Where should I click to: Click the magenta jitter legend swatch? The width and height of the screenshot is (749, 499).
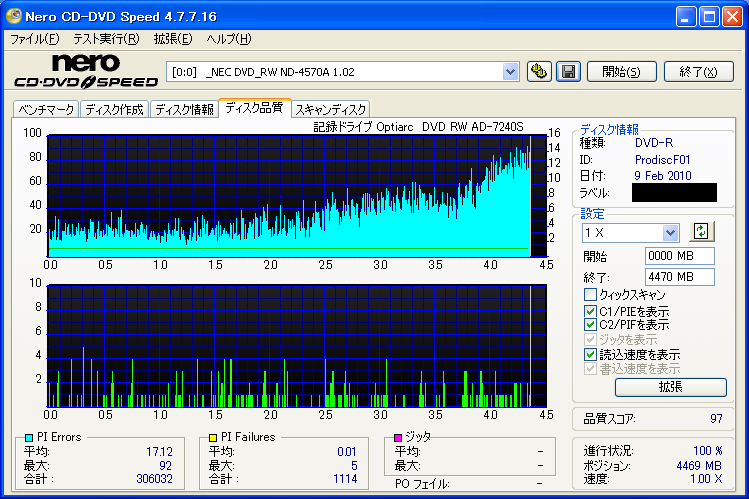pyautogui.click(x=398, y=437)
